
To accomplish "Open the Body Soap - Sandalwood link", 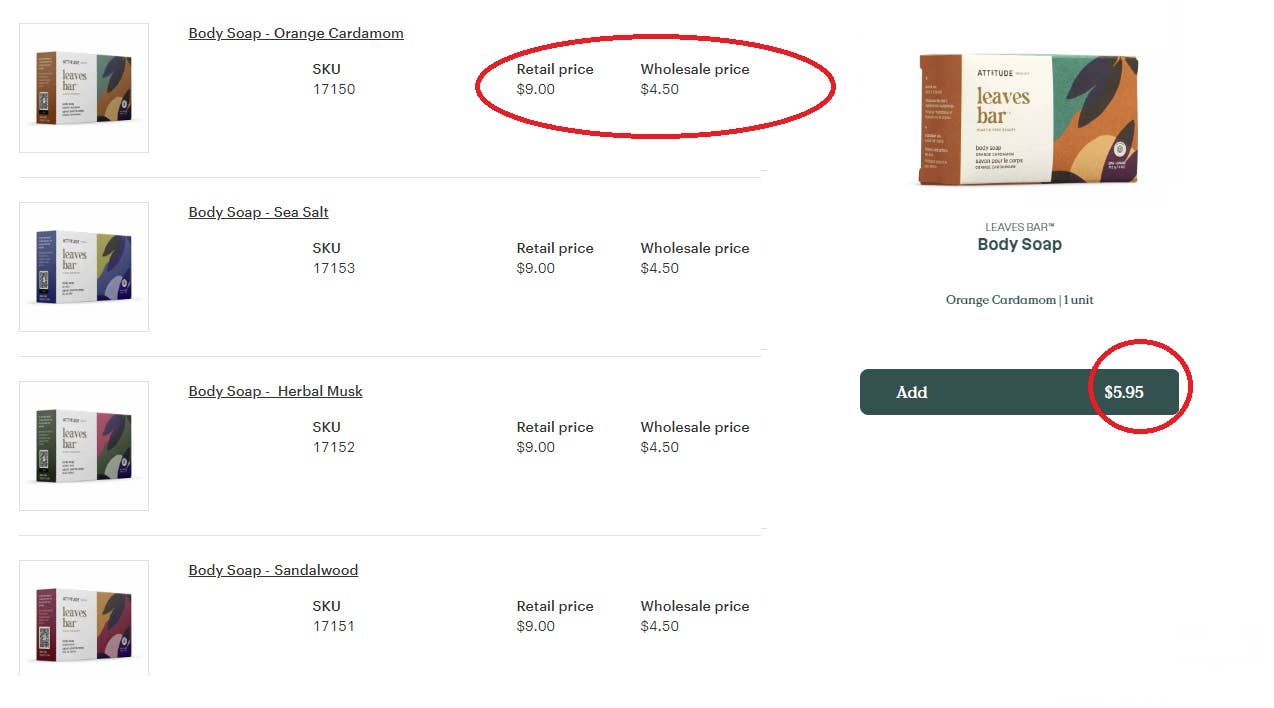I will coord(273,570).
